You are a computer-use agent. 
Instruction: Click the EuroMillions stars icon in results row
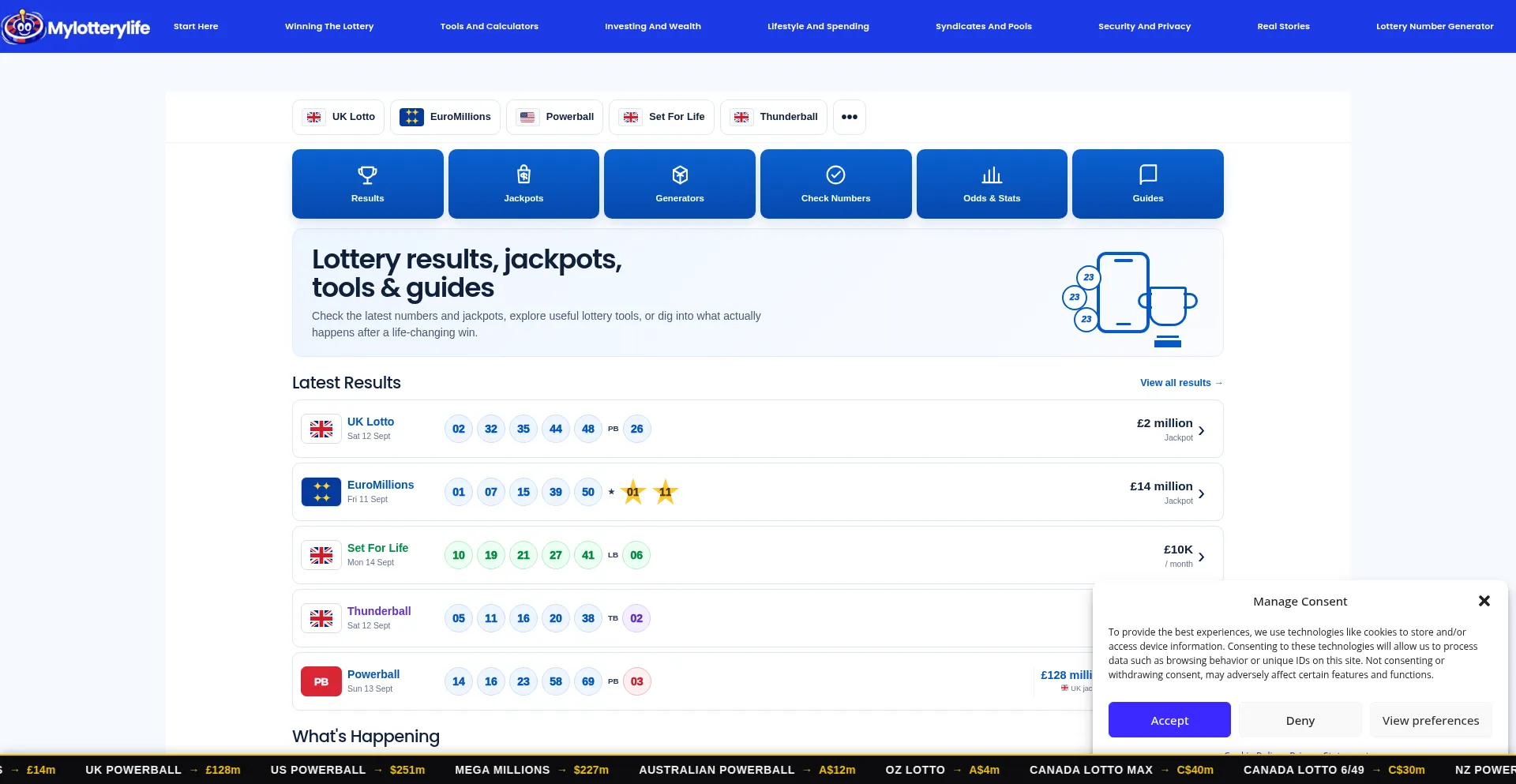[x=321, y=492]
